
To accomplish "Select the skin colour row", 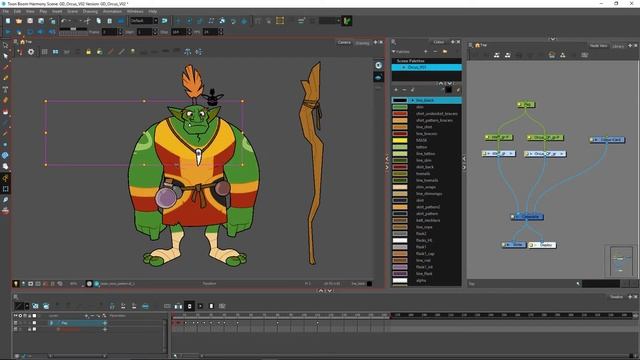I will (427, 107).
